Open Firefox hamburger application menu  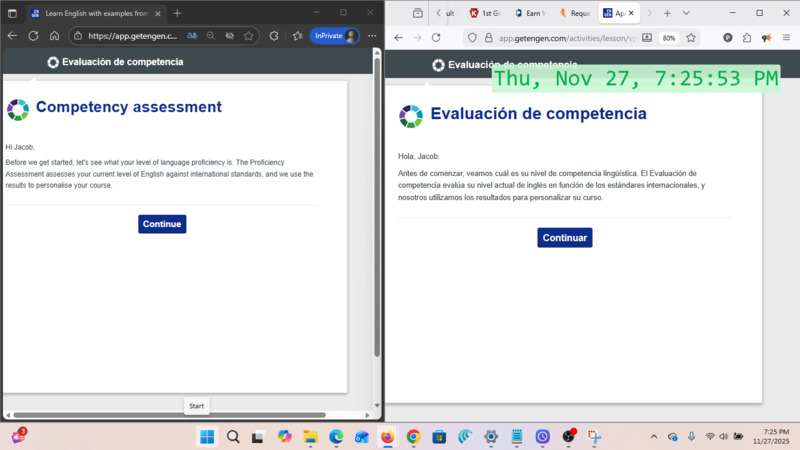pyautogui.click(x=785, y=38)
